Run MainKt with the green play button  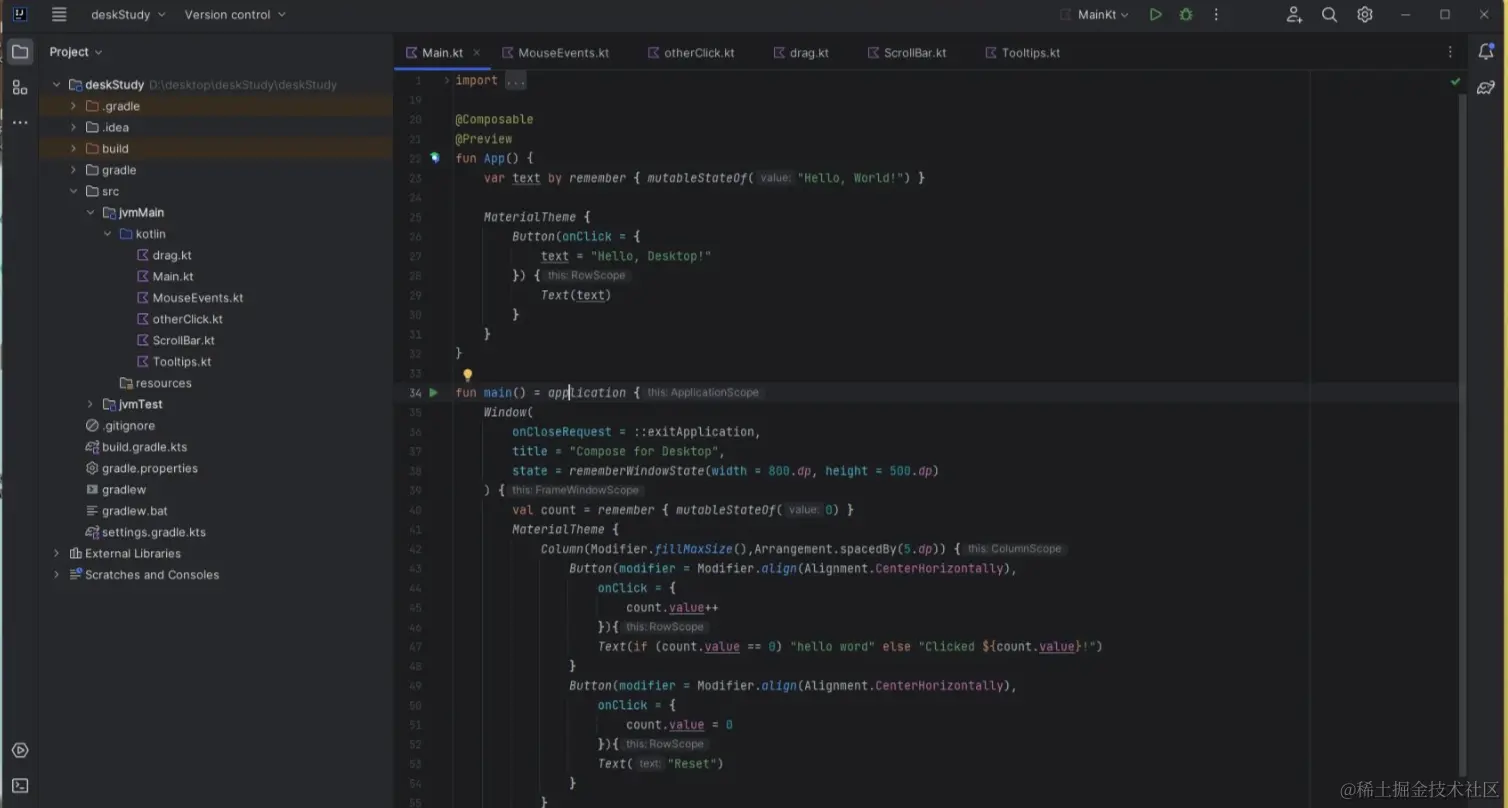pyautogui.click(x=1156, y=14)
